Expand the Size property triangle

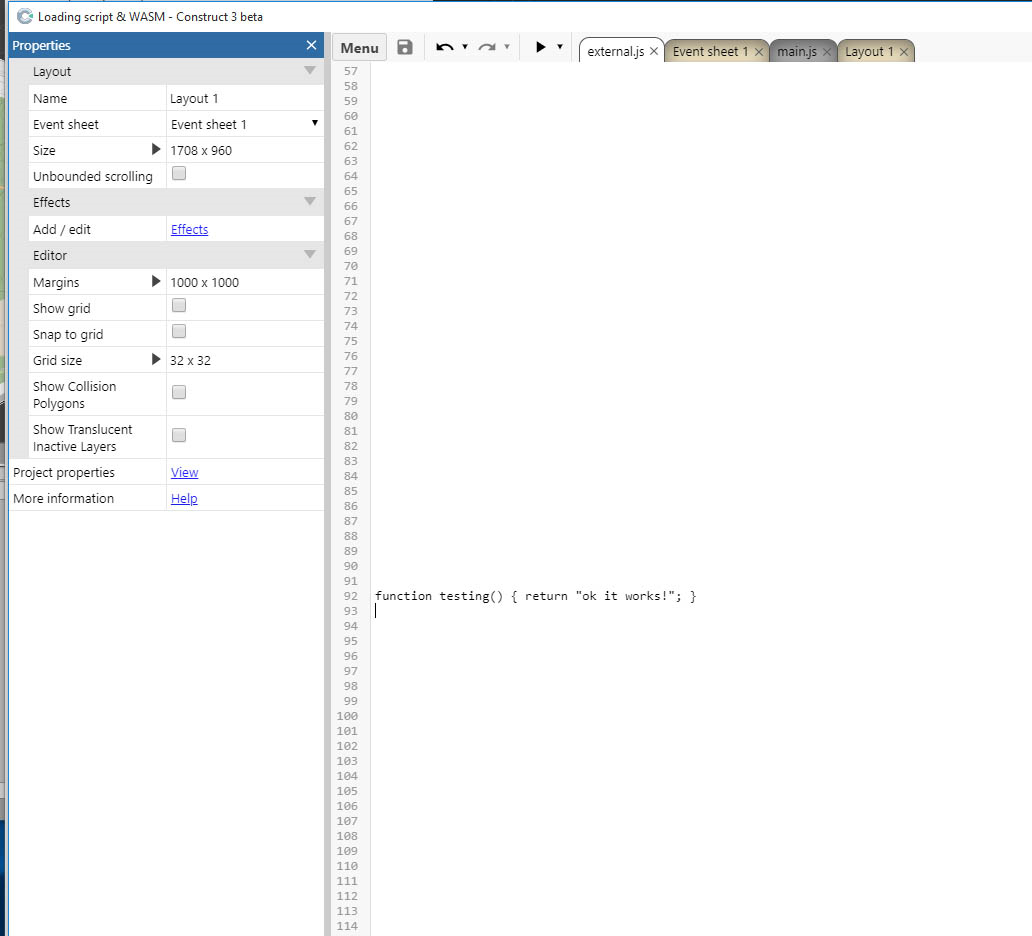tap(156, 149)
